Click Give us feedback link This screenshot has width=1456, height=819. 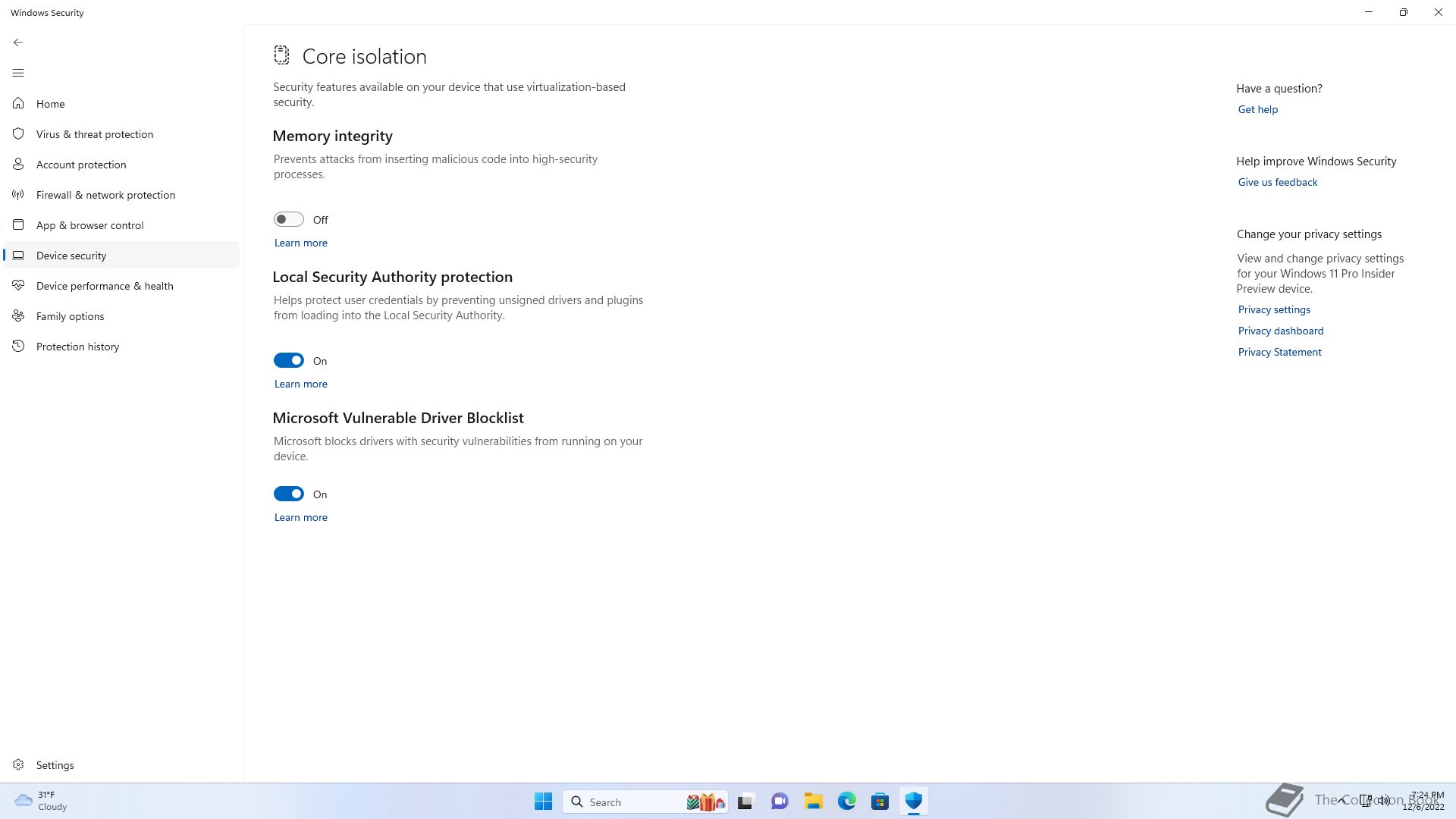click(1277, 182)
